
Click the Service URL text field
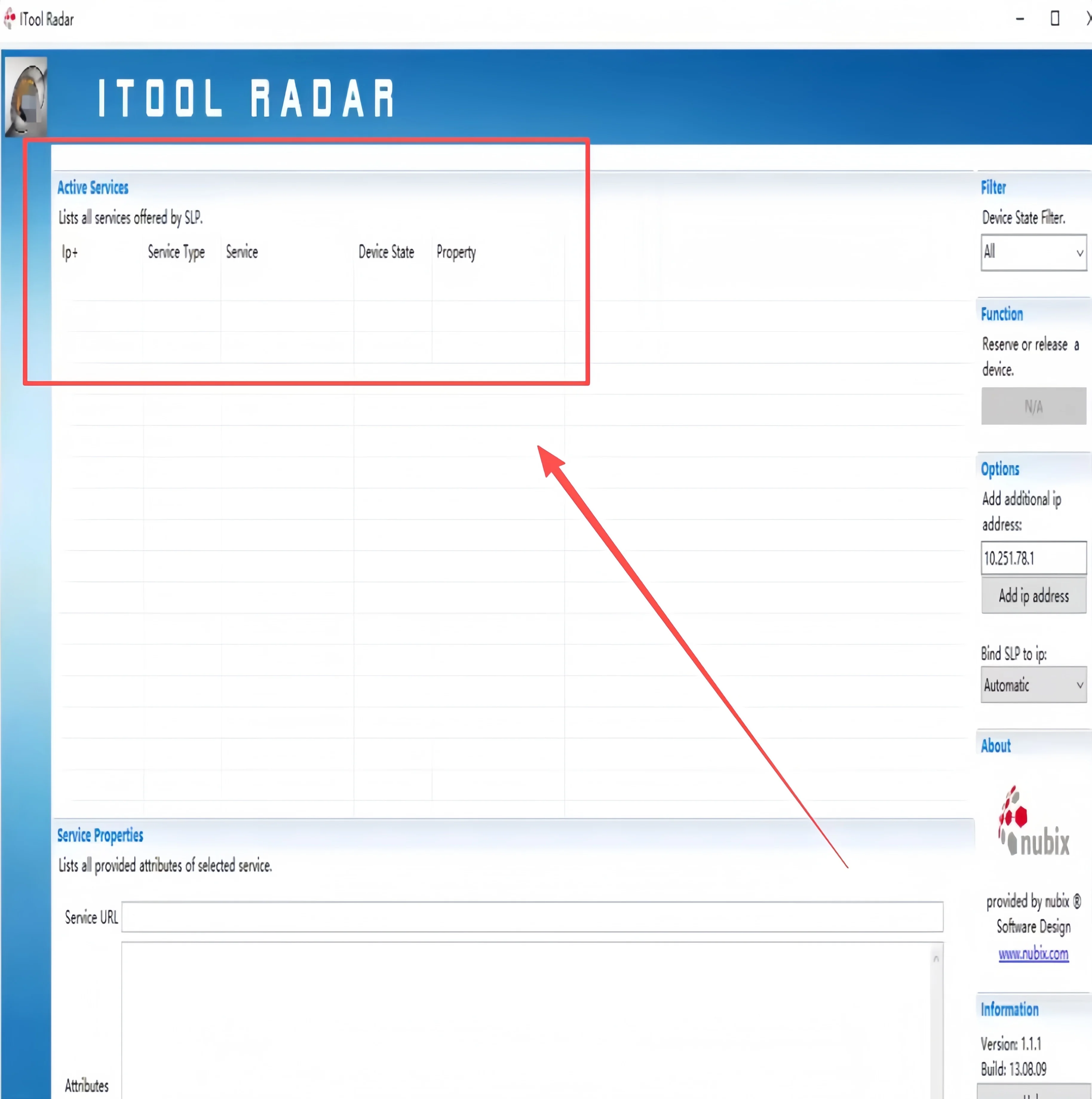tap(532, 917)
